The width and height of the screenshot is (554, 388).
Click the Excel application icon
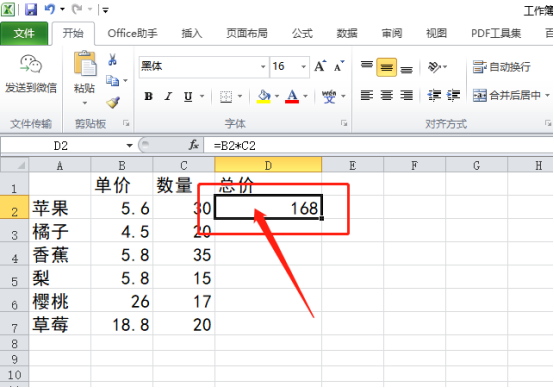(8, 10)
